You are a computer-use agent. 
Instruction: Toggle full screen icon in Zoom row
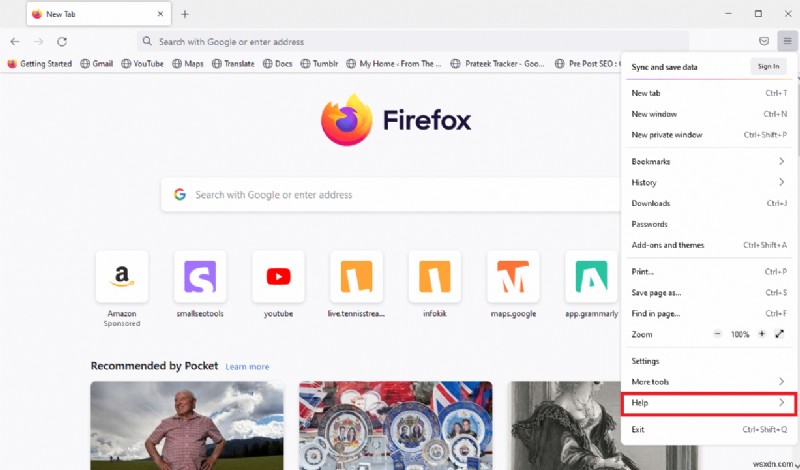point(780,334)
